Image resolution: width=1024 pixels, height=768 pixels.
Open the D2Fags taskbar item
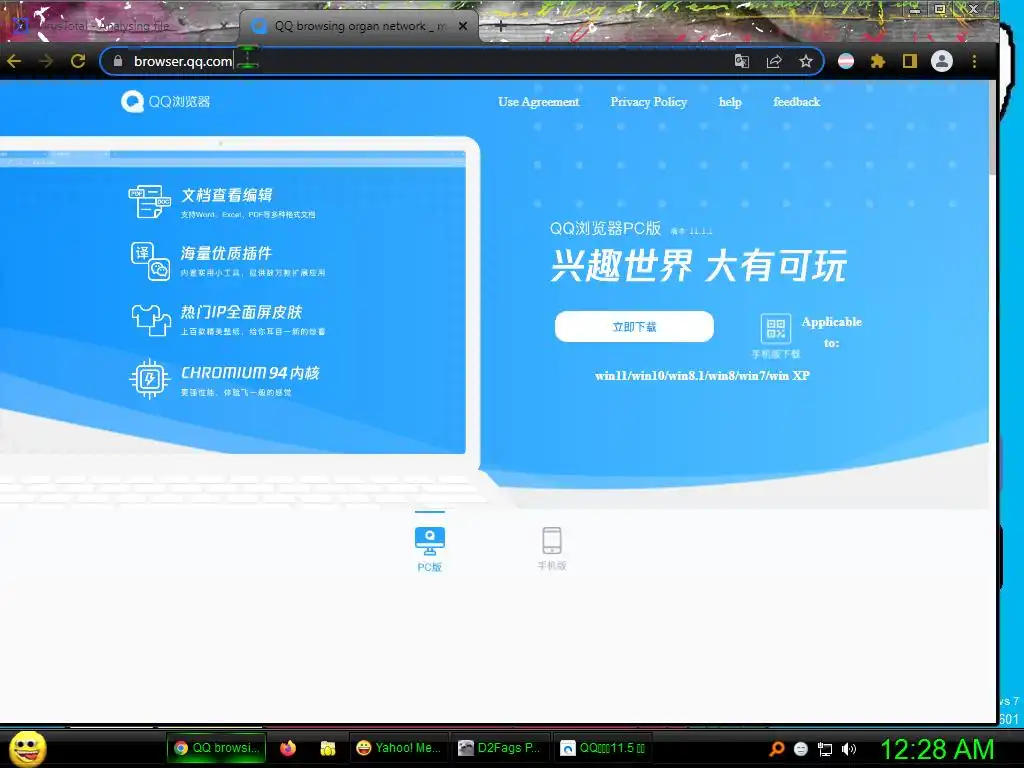[500, 748]
